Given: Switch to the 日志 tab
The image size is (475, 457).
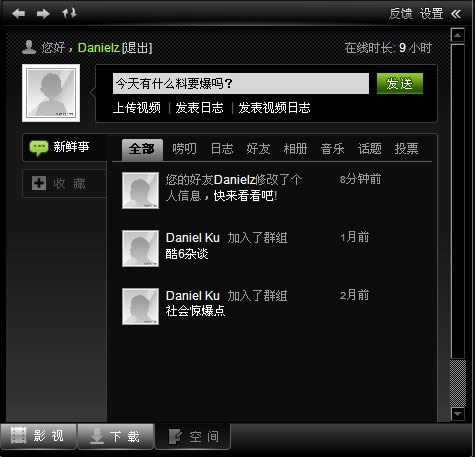Looking at the screenshot, I should pyautogui.click(x=222, y=149).
